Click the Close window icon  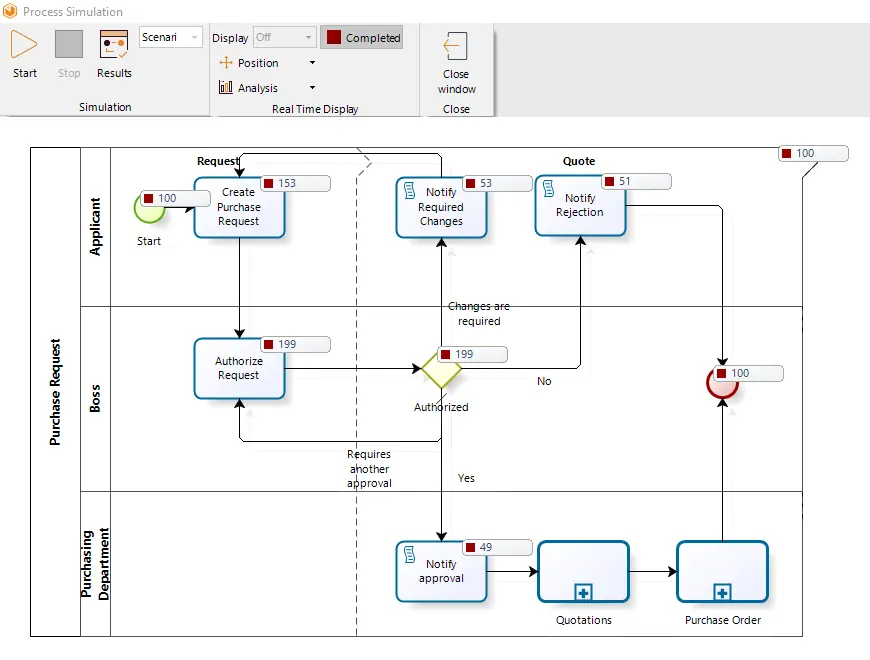click(x=456, y=46)
